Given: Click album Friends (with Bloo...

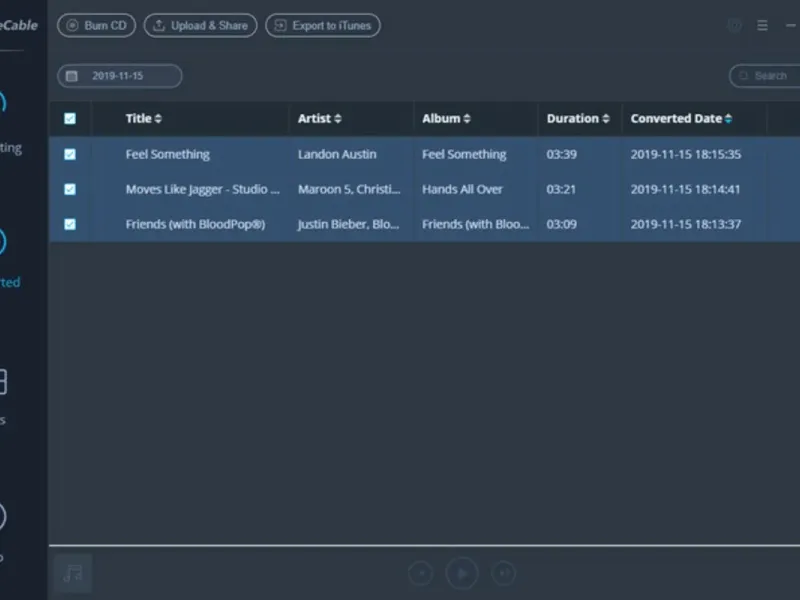Looking at the screenshot, I should click(476, 224).
